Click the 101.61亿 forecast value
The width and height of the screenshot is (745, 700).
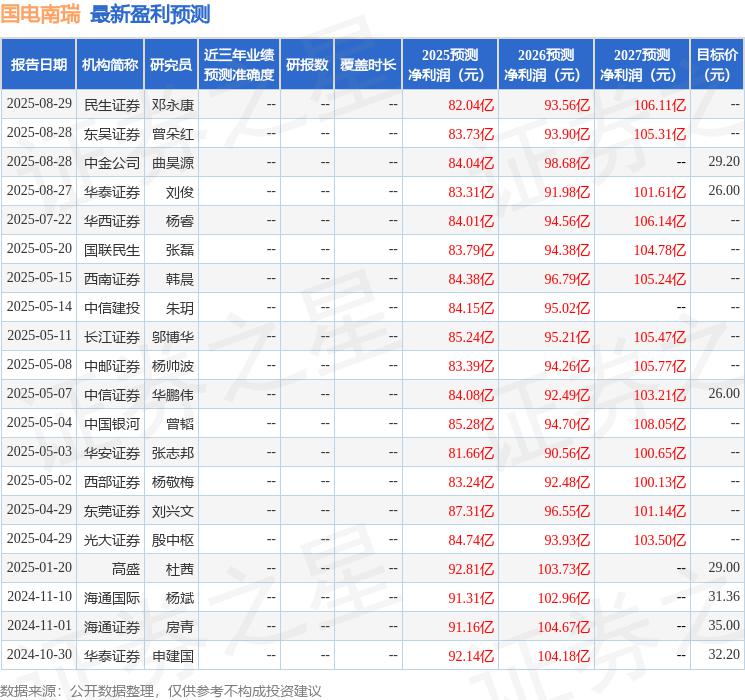[x=660, y=192]
